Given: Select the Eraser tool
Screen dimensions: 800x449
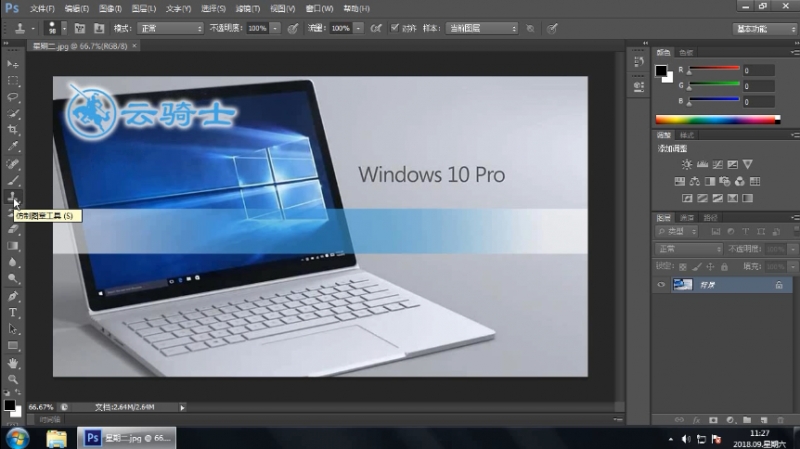Looking at the screenshot, I should [13, 230].
